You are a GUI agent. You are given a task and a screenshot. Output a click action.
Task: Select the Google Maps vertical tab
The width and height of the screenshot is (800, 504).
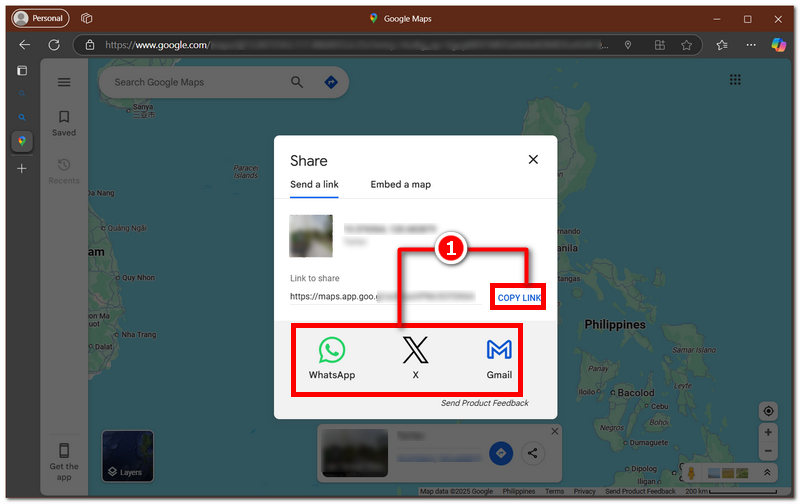click(22, 141)
